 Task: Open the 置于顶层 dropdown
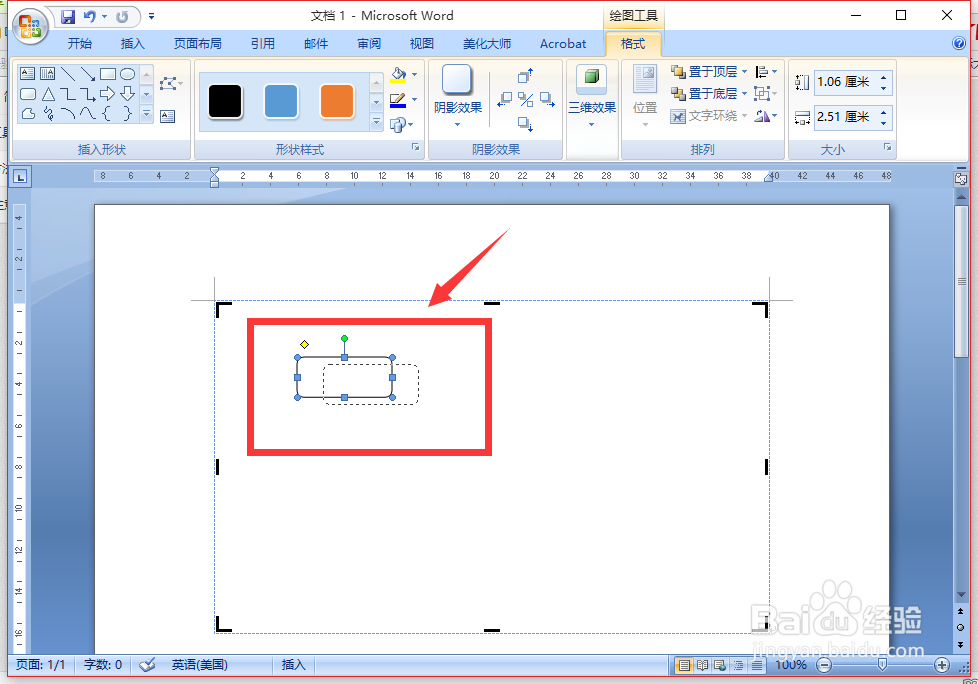pyautogui.click(x=744, y=72)
